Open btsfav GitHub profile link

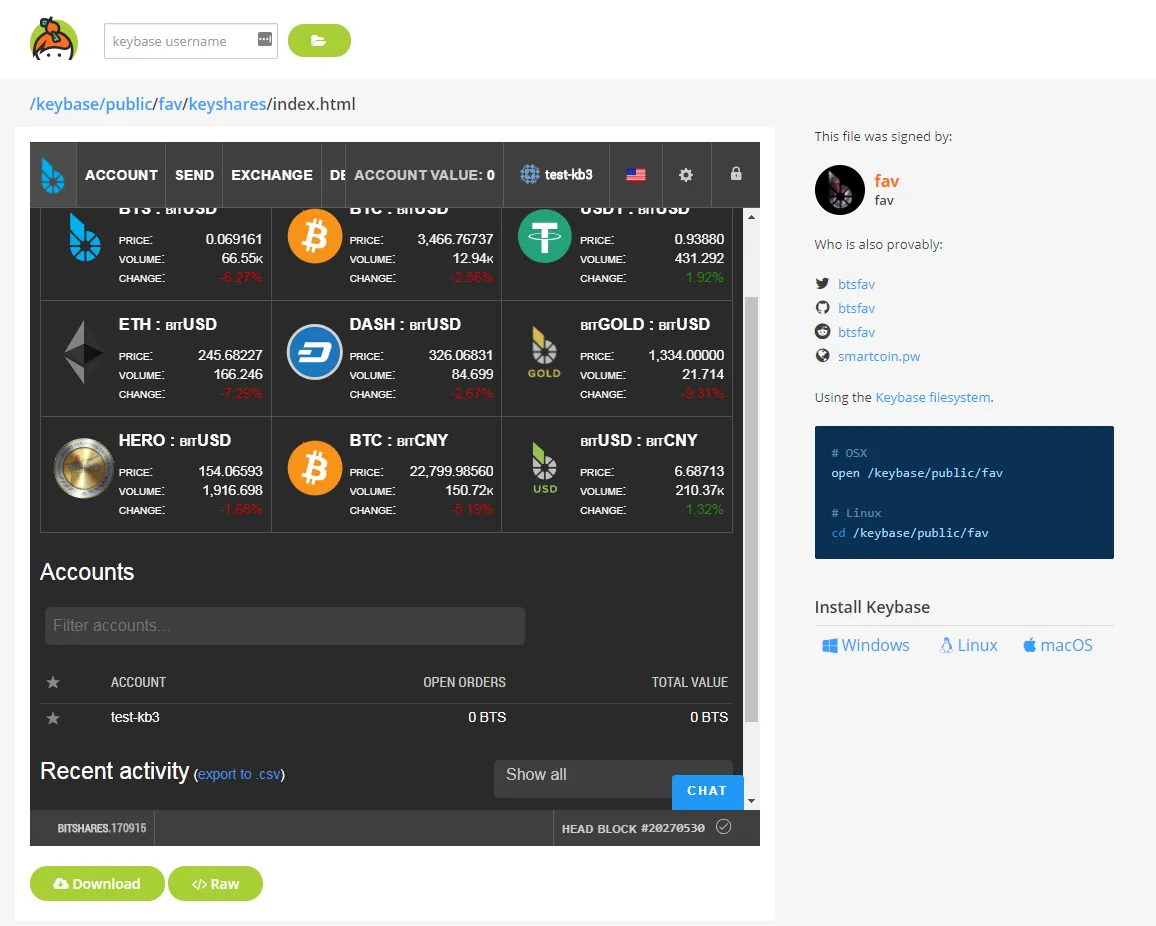coord(856,308)
